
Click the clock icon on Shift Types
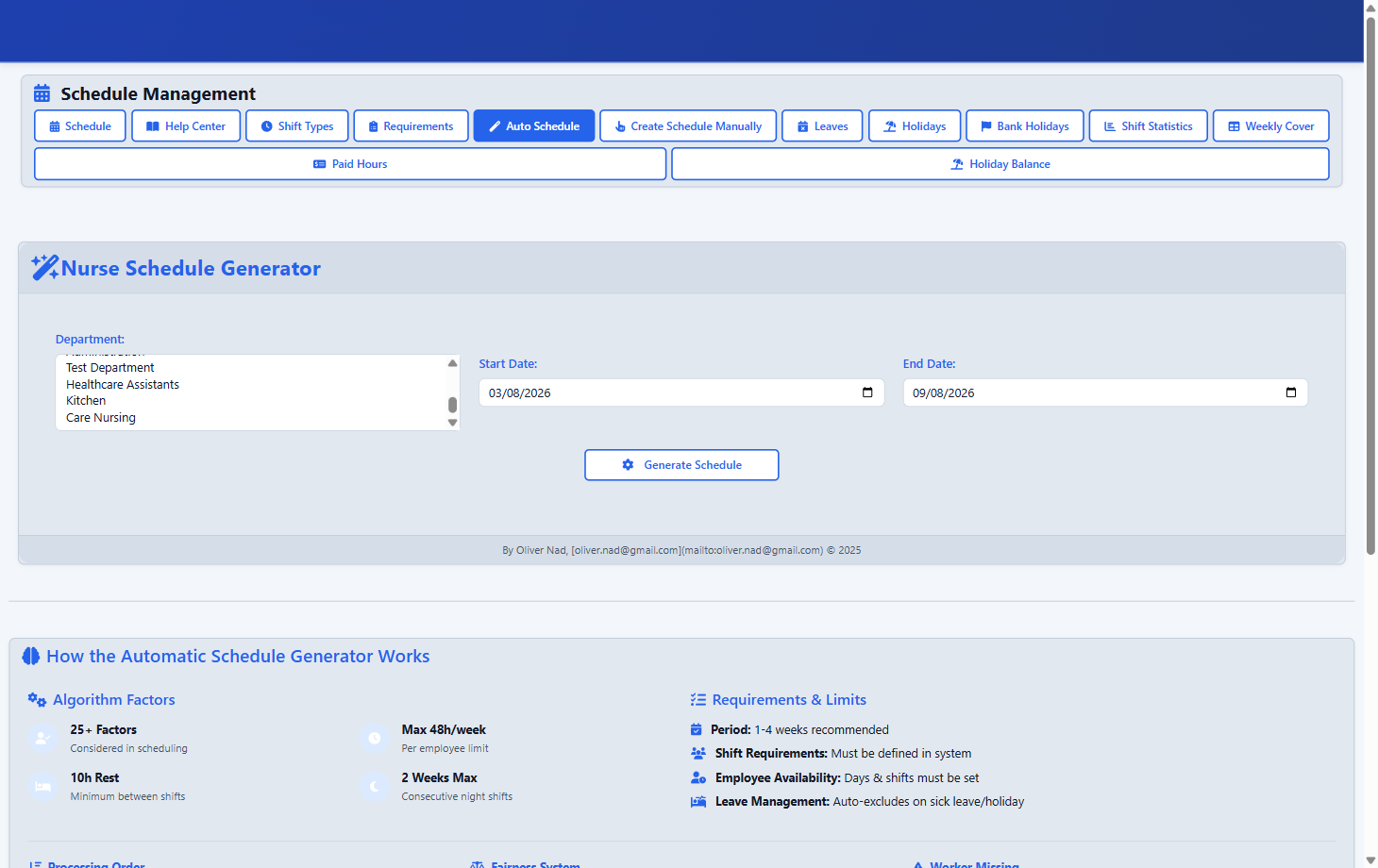pos(267,126)
